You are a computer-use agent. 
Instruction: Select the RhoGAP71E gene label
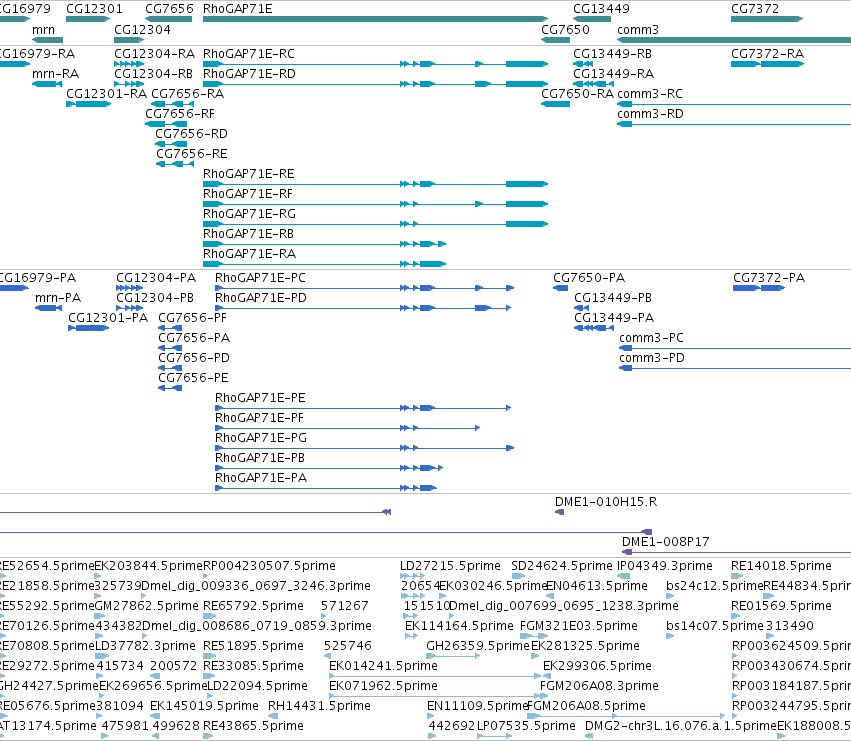click(x=237, y=9)
